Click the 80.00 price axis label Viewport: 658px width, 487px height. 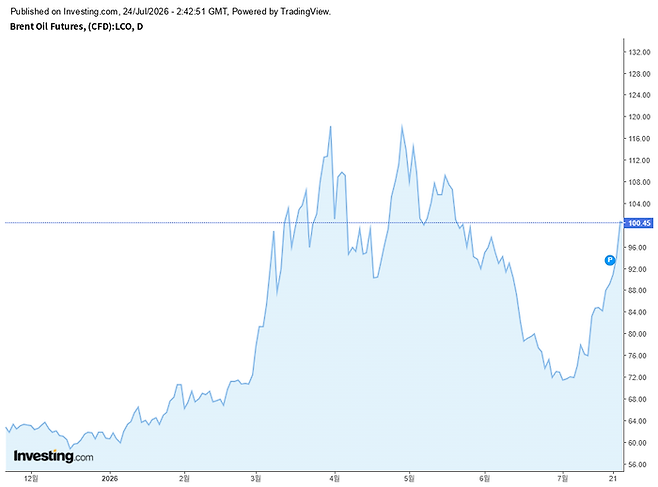tap(639, 334)
